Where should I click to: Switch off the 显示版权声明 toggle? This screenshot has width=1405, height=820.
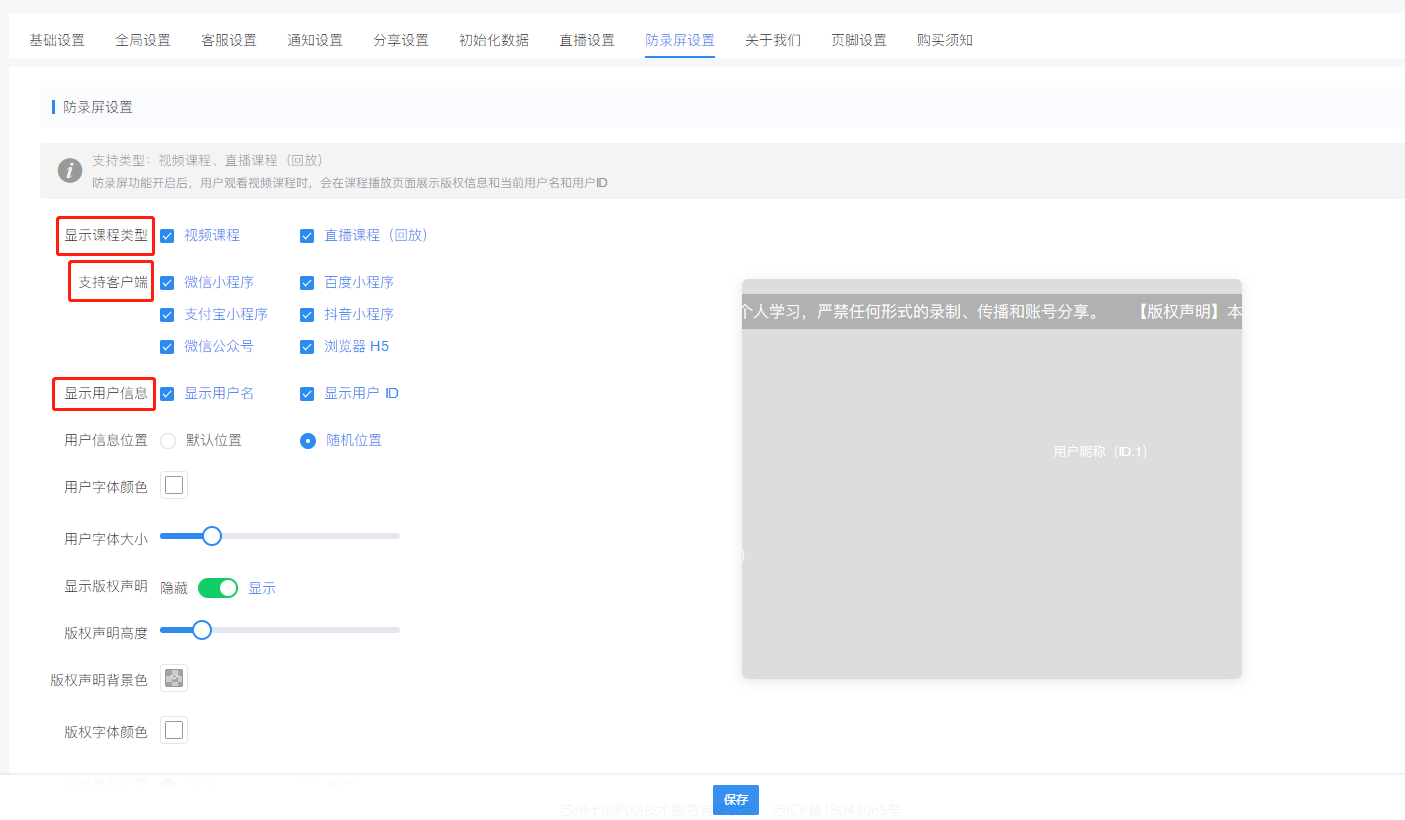coord(218,588)
